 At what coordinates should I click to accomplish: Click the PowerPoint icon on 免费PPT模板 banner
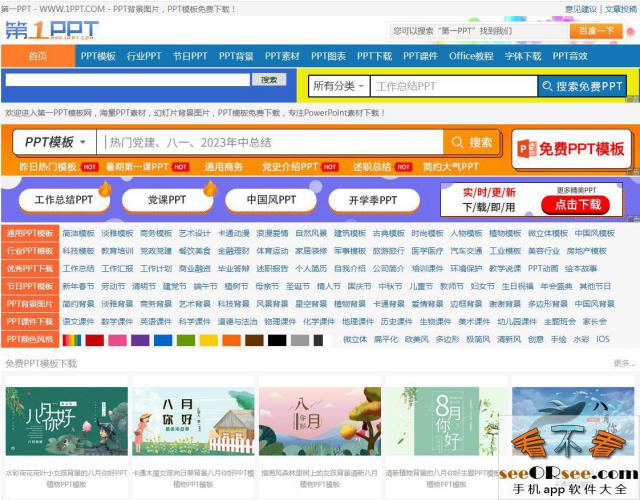(527, 150)
